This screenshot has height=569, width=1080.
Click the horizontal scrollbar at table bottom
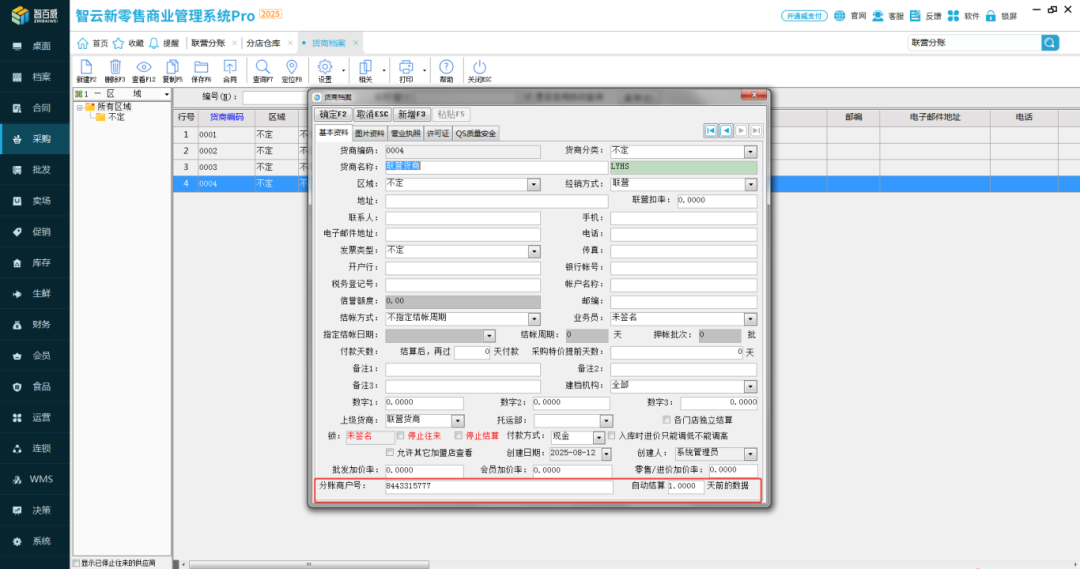pyautogui.click(x=309, y=564)
